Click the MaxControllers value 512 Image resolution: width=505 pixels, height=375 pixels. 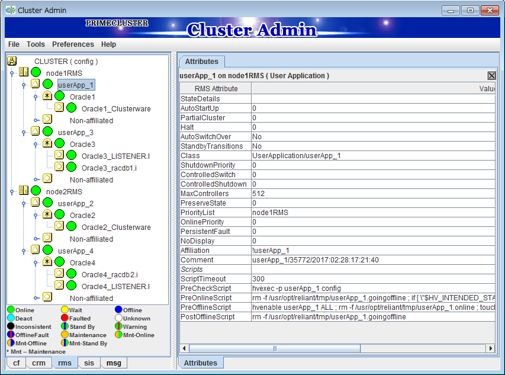pos(373,194)
